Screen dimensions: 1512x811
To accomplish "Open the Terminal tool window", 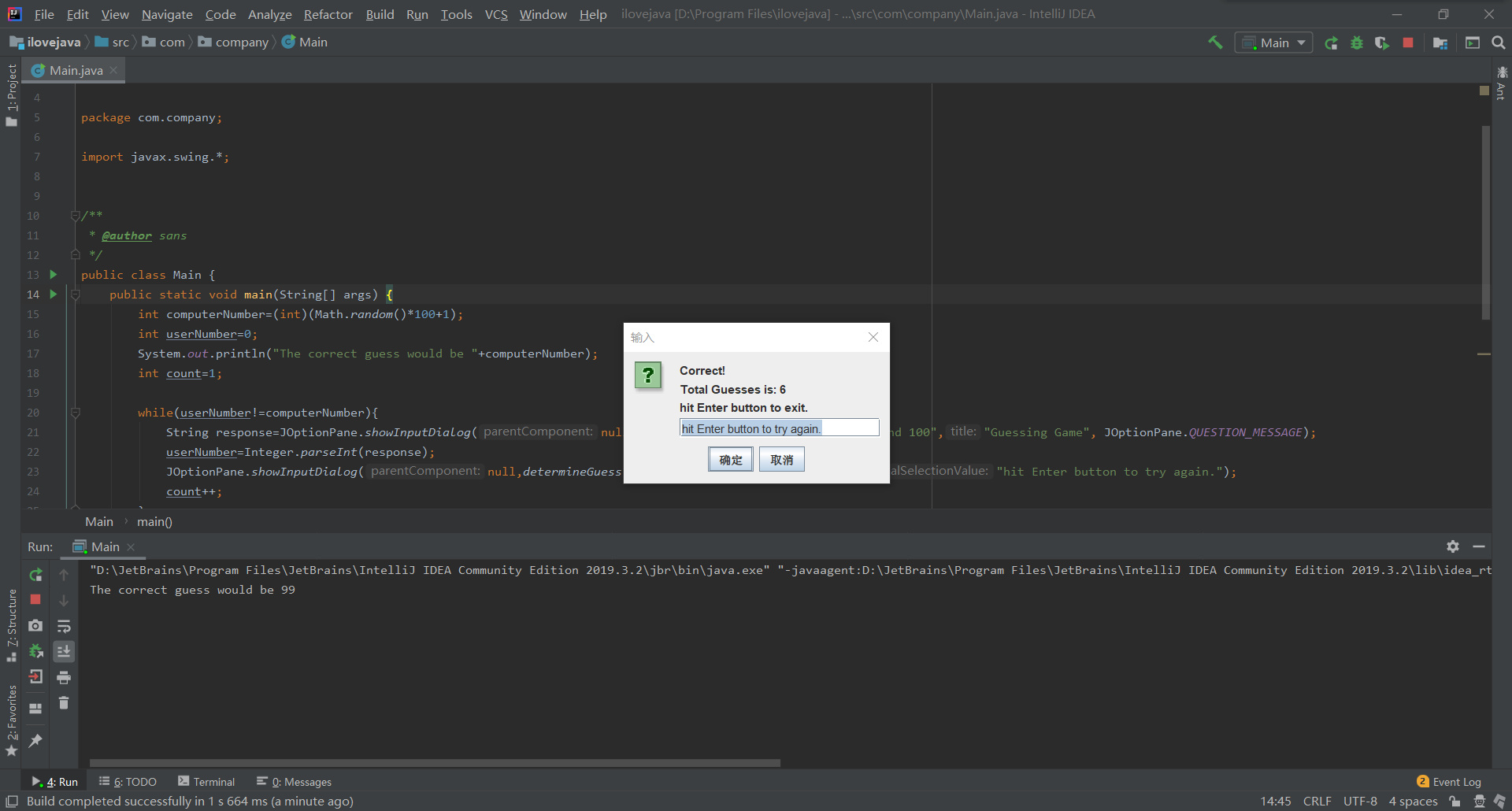I will (206, 782).
